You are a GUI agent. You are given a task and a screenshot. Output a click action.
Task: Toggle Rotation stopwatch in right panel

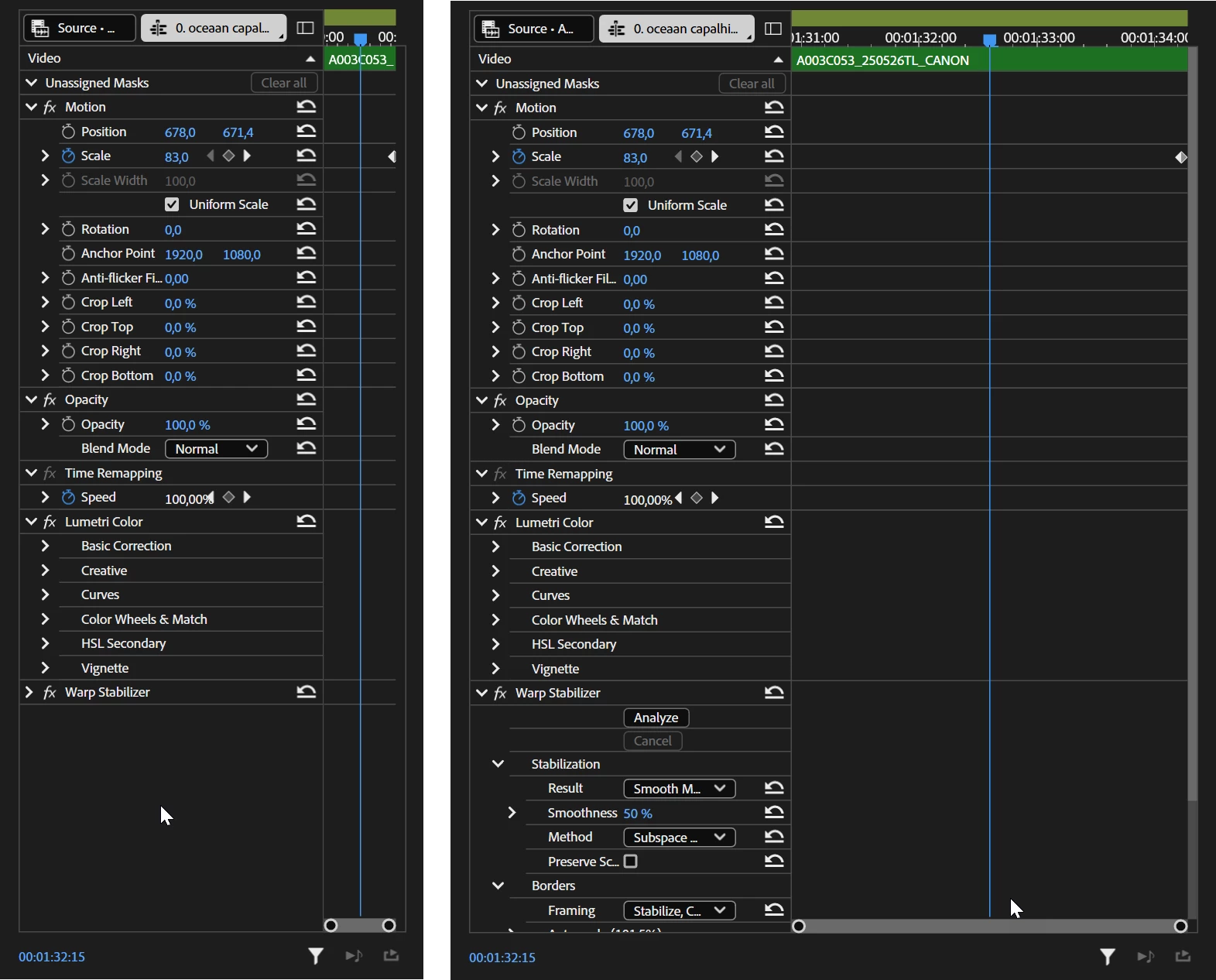point(519,230)
